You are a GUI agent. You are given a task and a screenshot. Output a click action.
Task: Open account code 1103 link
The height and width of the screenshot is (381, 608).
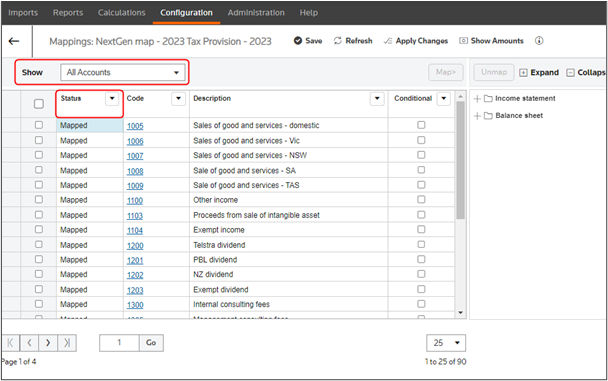[x=135, y=215]
